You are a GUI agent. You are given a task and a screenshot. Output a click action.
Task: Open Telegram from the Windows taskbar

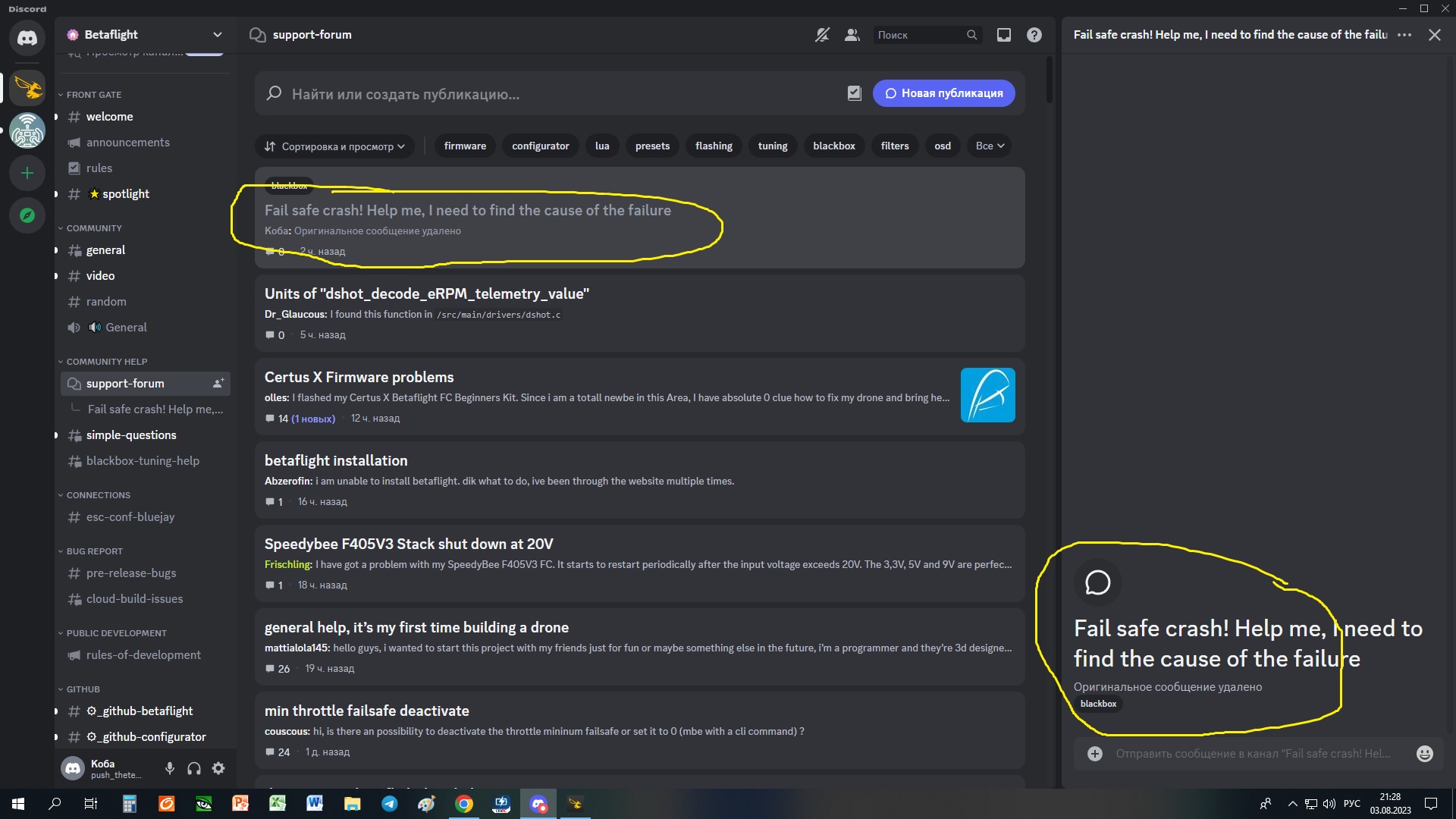(390, 804)
